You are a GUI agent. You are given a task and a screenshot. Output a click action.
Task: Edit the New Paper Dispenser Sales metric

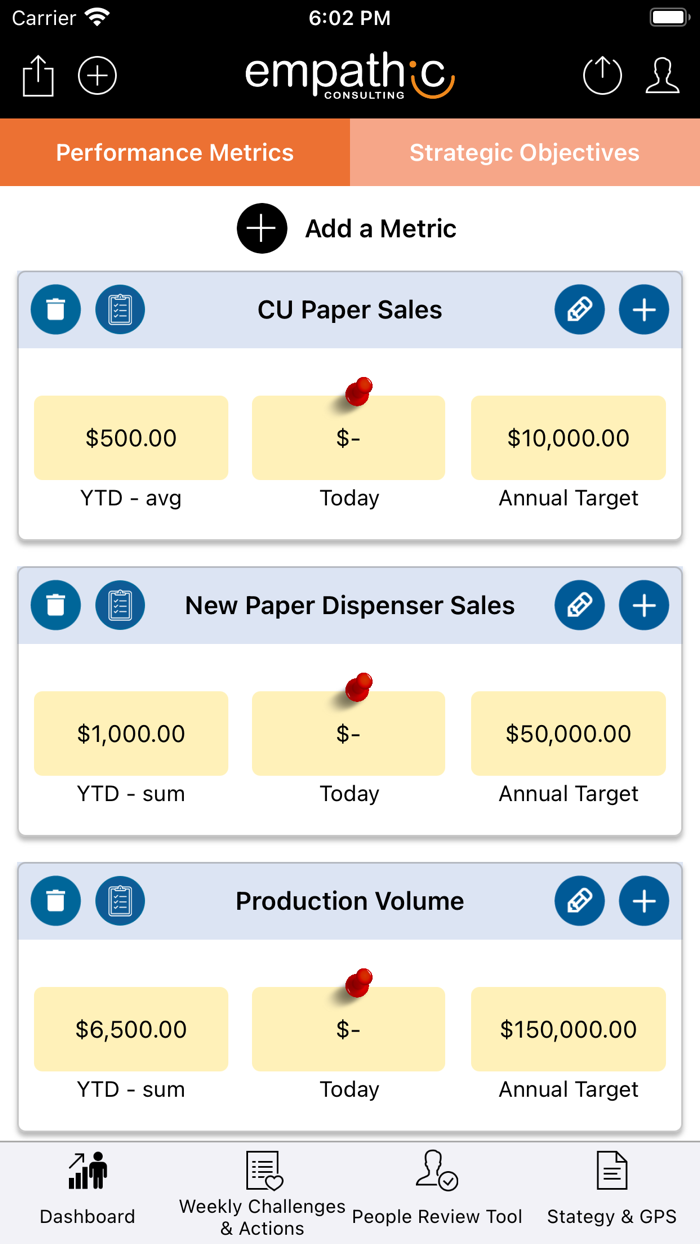[x=580, y=606]
